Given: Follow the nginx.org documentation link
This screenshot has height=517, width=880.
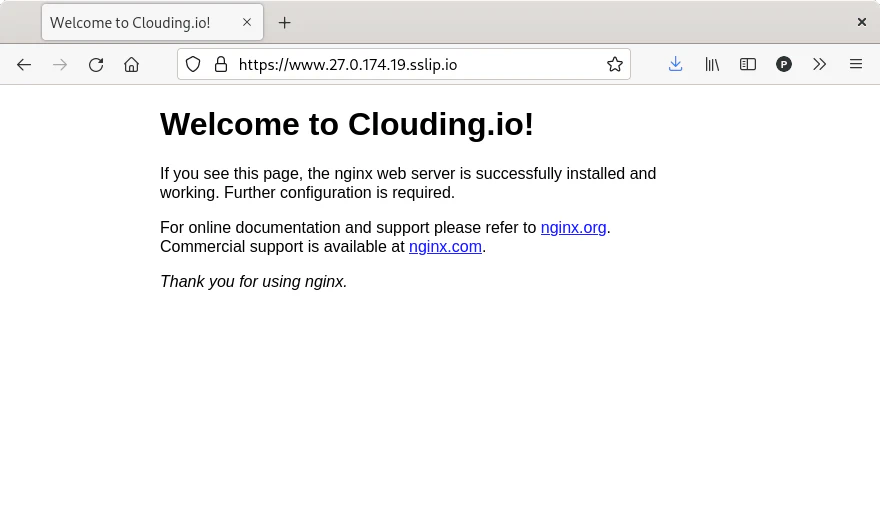Looking at the screenshot, I should point(573,227).
